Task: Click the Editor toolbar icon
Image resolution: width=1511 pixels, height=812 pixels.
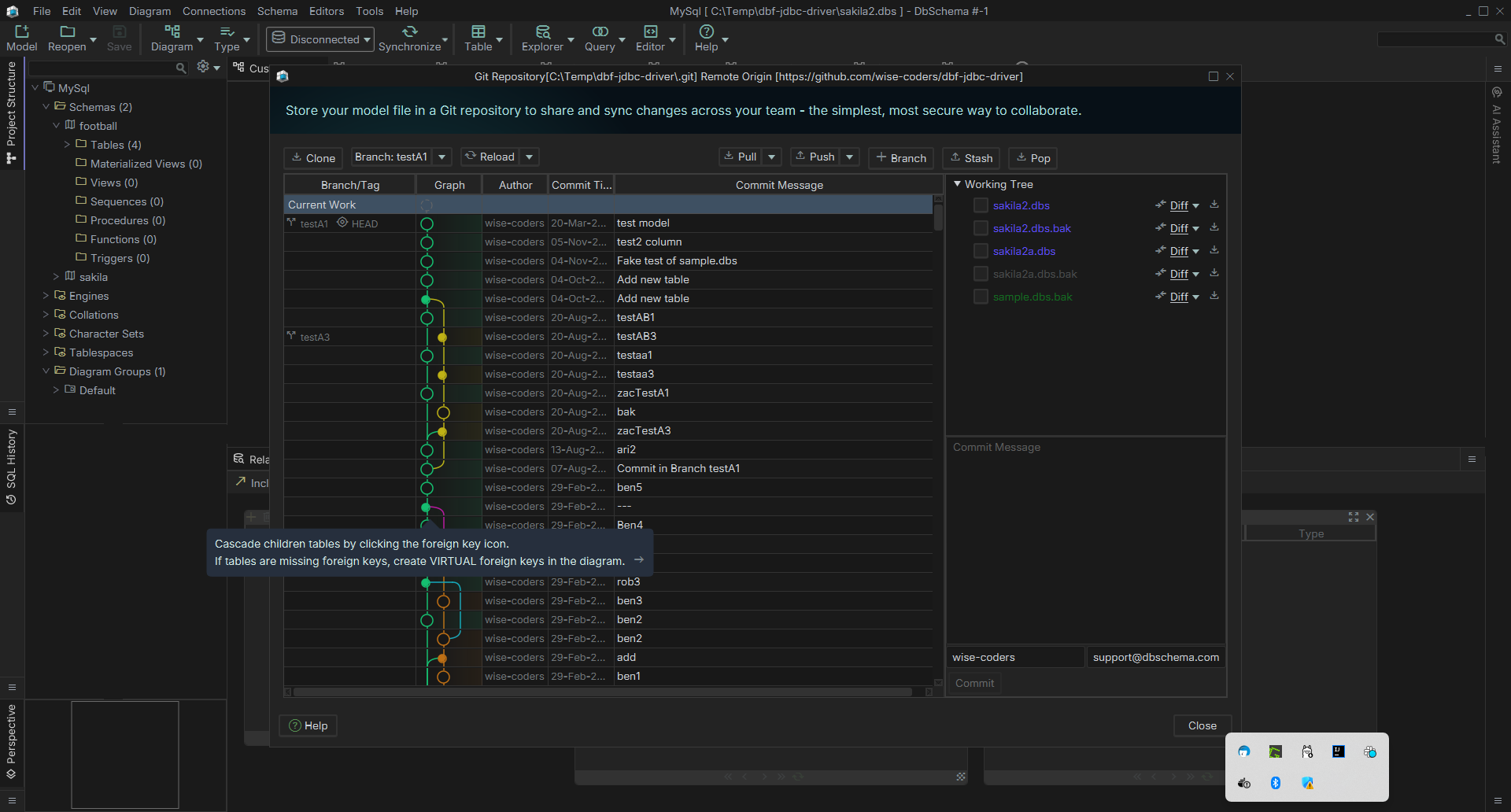Action: [x=650, y=37]
